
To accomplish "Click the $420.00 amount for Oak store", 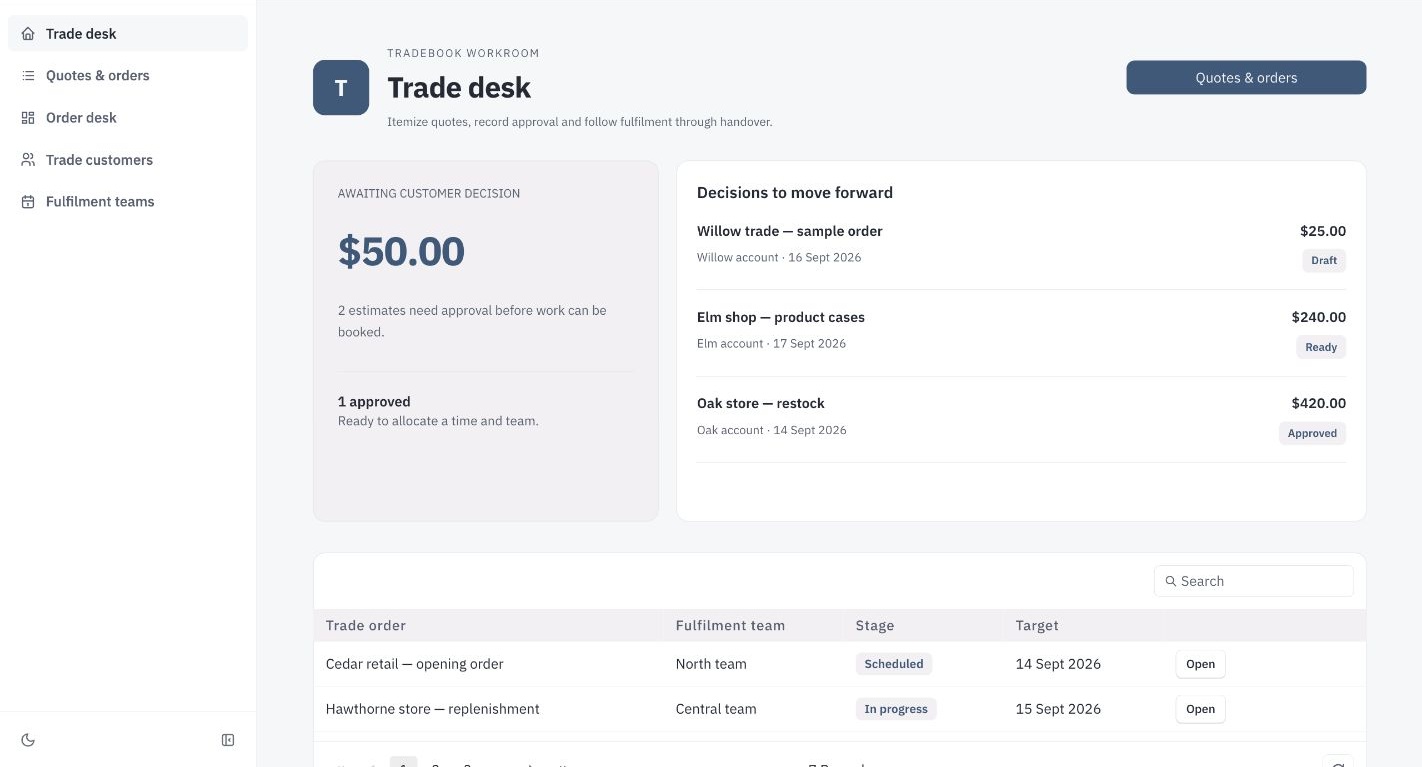I will pyautogui.click(x=1319, y=403).
